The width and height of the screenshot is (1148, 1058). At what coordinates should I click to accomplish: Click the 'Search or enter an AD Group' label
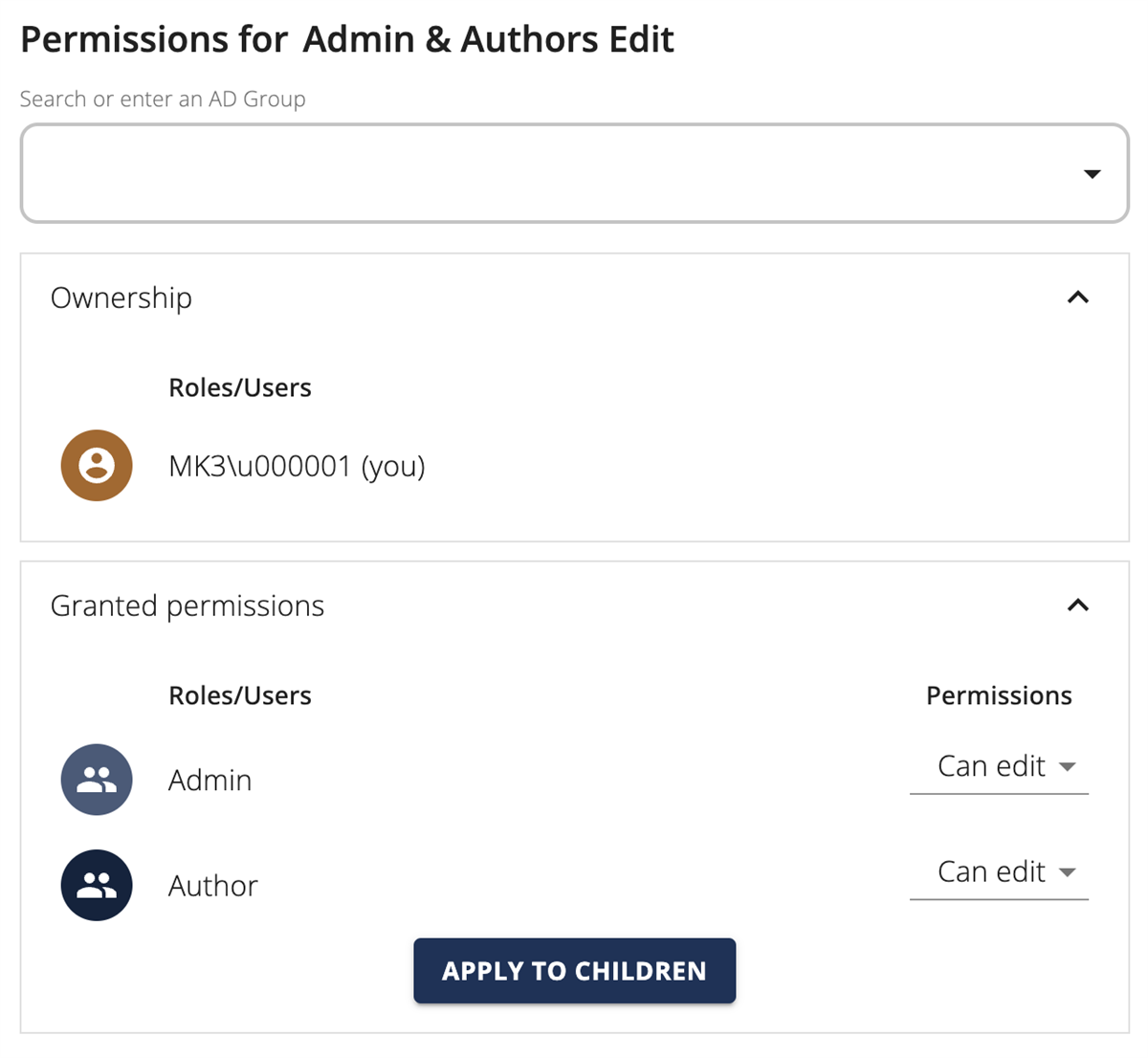(163, 99)
